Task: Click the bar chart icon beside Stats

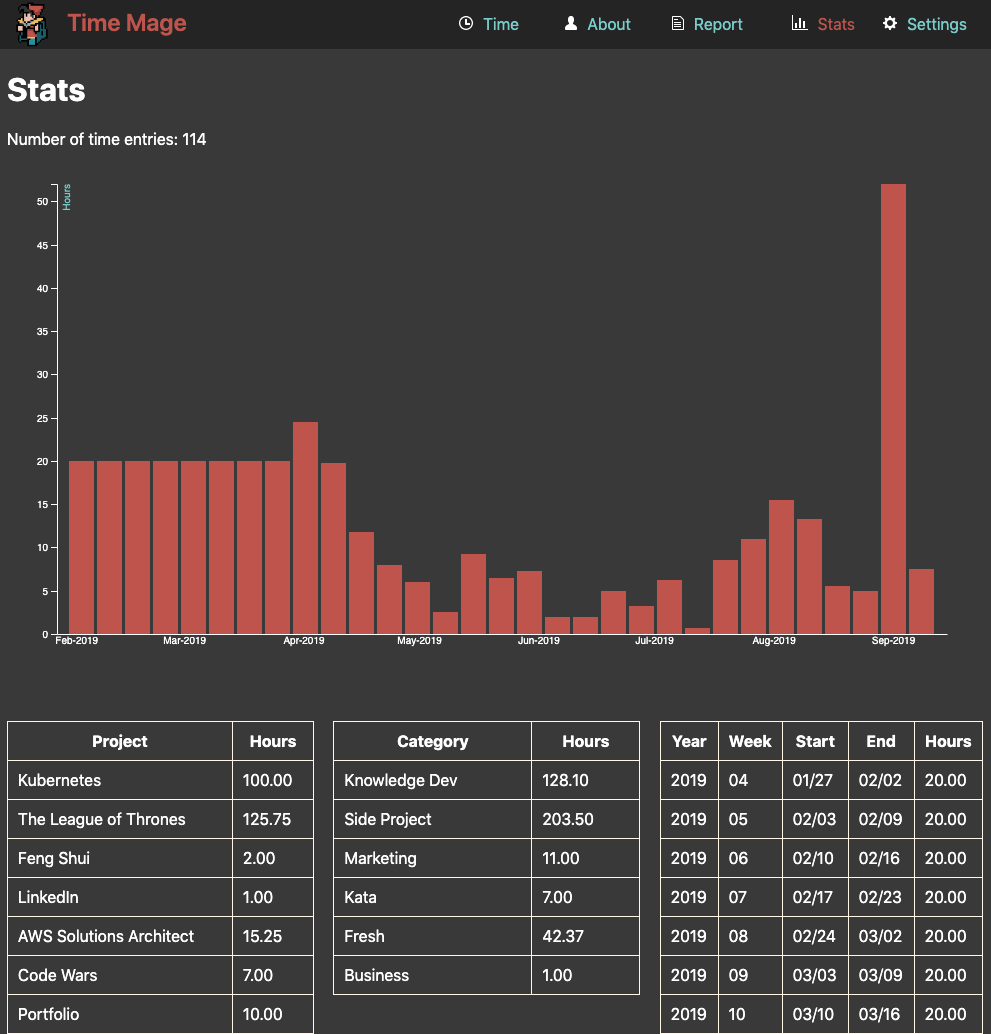Action: coord(799,24)
